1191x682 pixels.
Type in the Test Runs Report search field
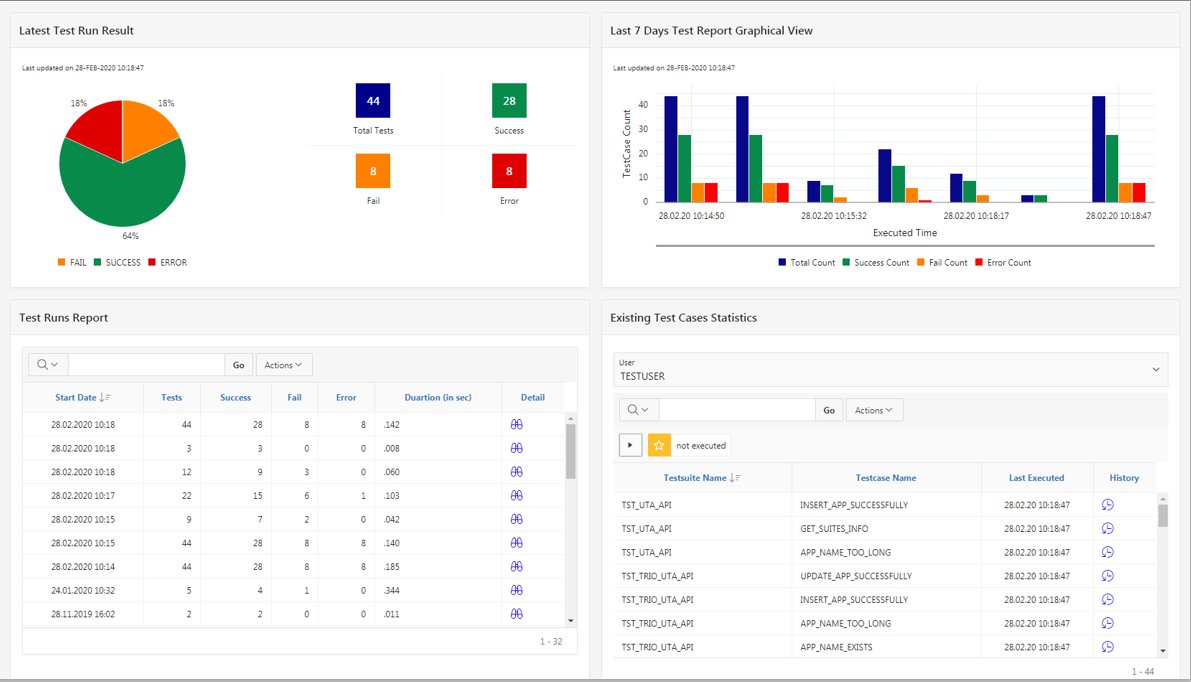coord(145,364)
